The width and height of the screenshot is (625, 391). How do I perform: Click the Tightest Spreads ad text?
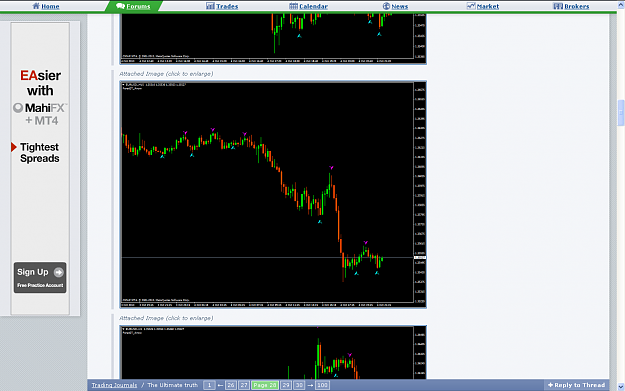(x=39, y=153)
